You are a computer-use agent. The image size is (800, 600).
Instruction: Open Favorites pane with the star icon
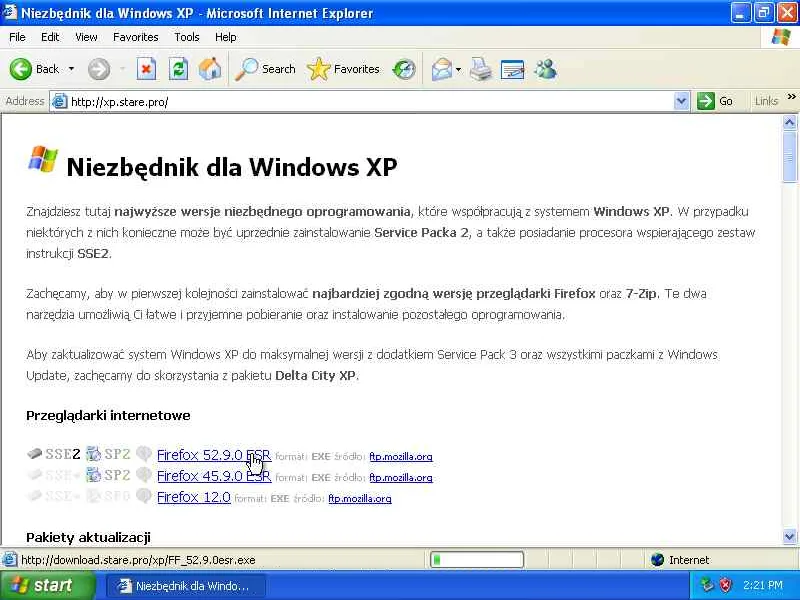[x=343, y=69]
